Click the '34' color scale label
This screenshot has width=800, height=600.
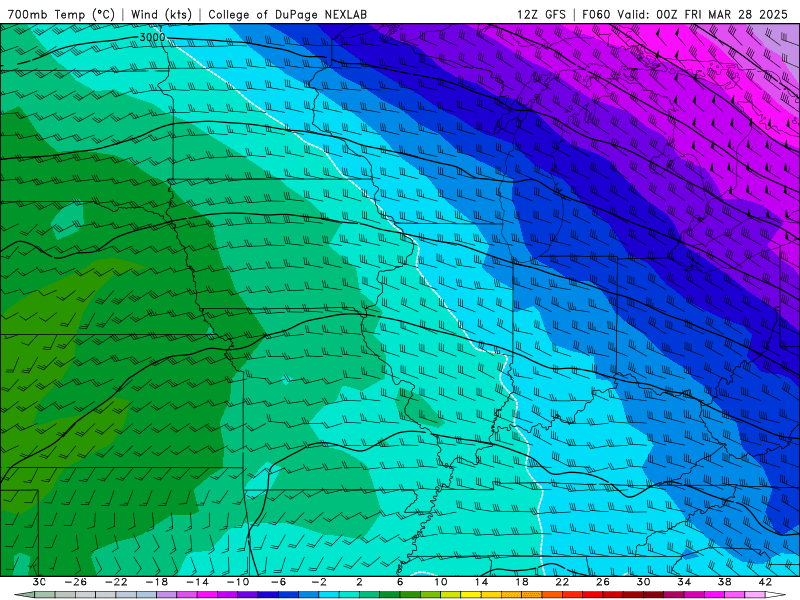(x=684, y=582)
